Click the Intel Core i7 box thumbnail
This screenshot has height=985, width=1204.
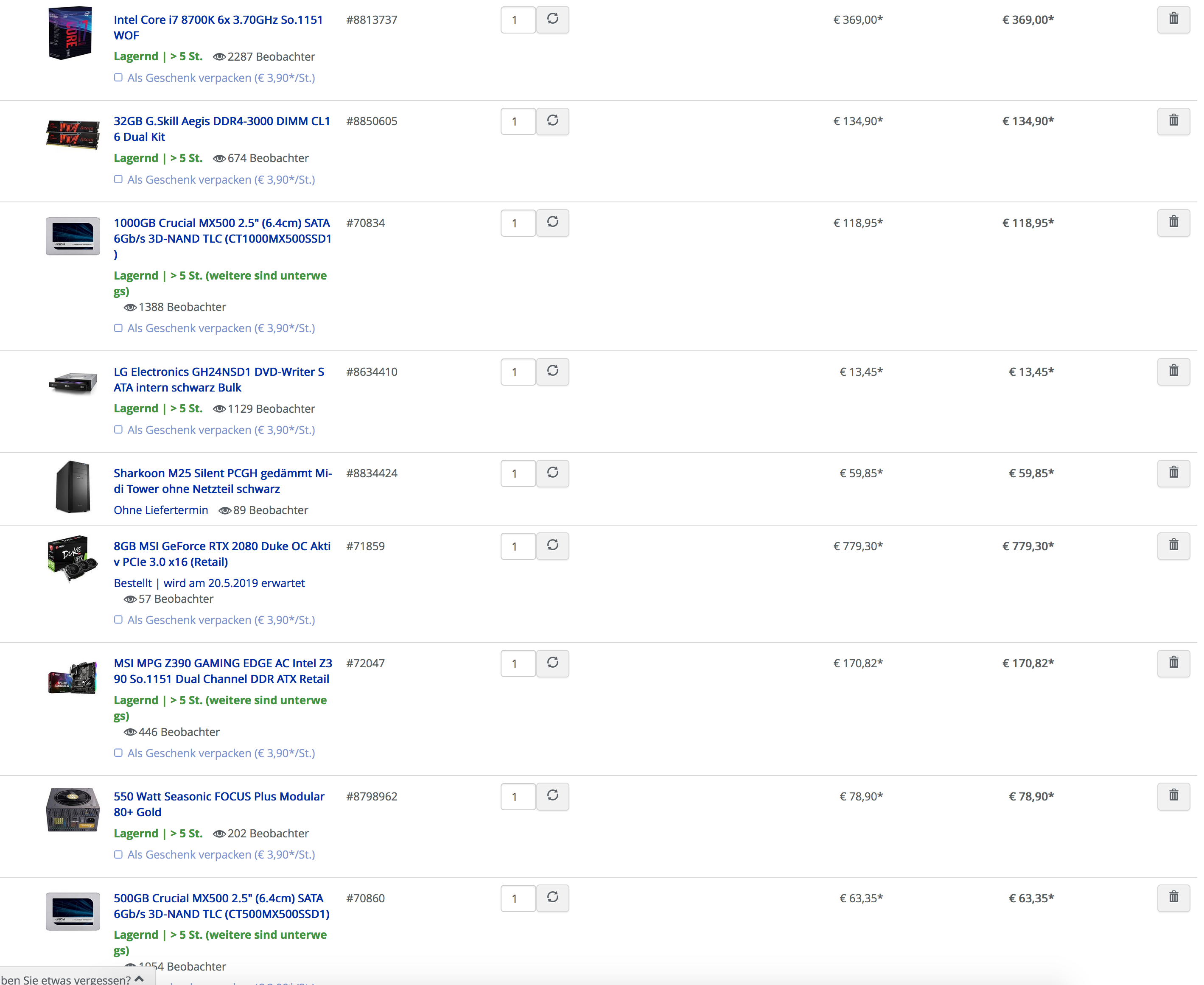pyautogui.click(x=71, y=34)
